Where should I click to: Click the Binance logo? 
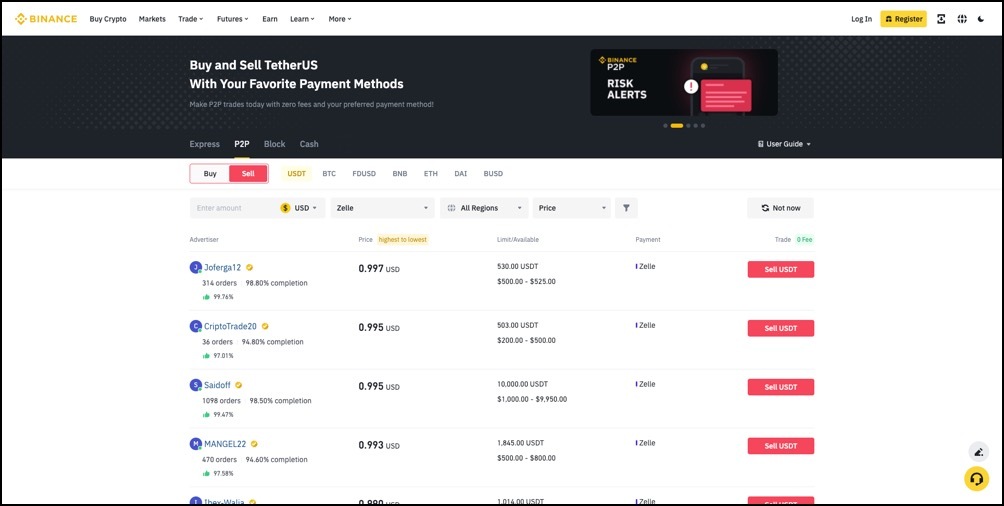coord(45,19)
